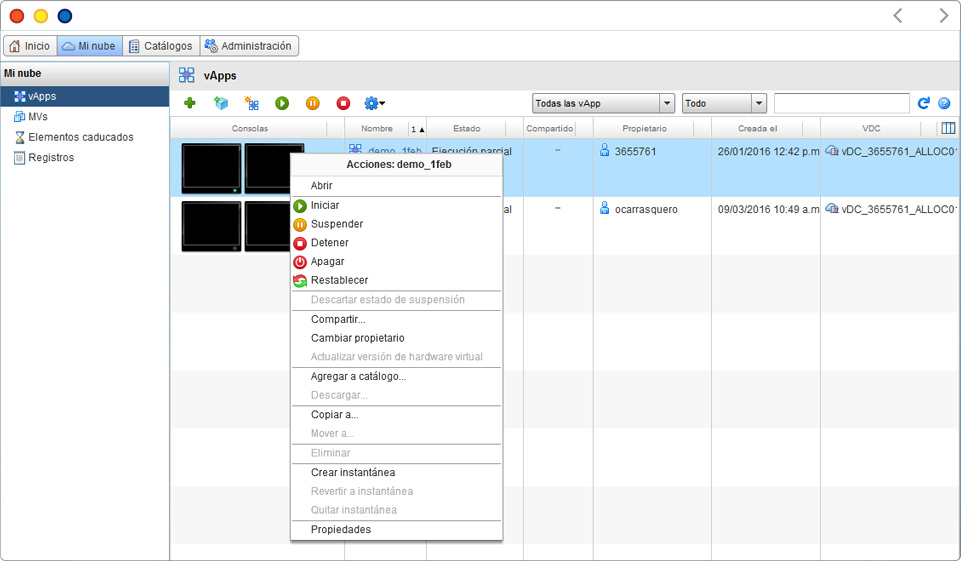Click the blue refresh icon

click(x=924, y=103)
